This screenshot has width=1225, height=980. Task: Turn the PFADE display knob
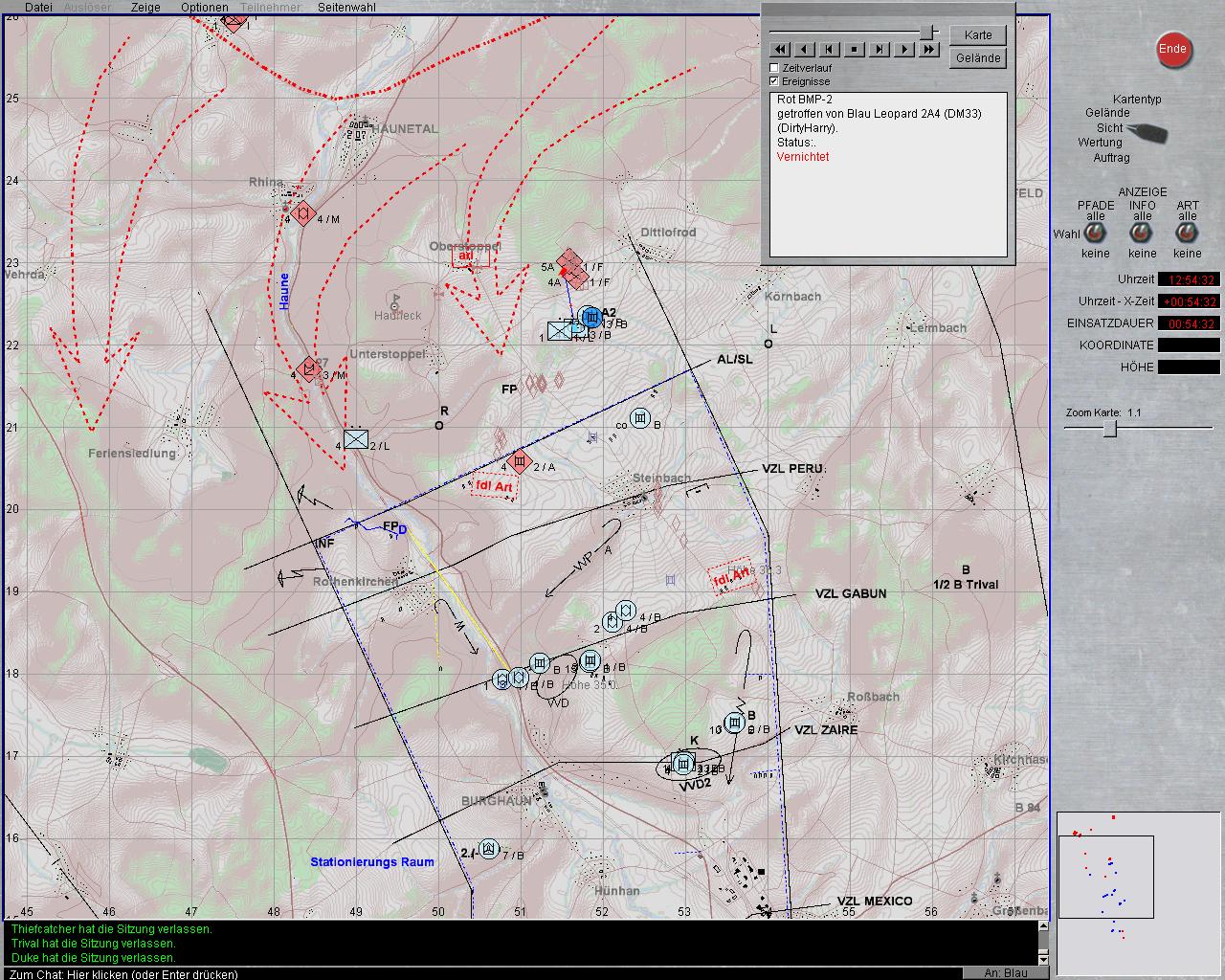coord(1095,234)
